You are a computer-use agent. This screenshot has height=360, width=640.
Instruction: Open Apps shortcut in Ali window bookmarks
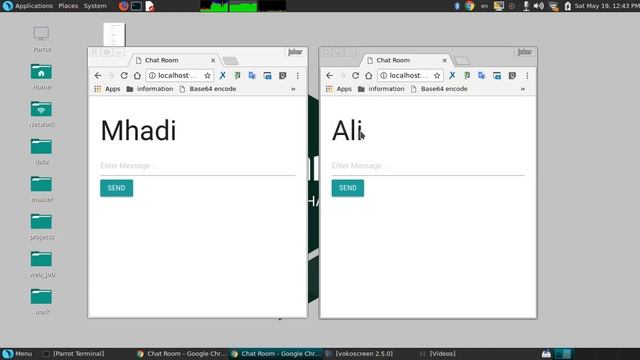[x=339, y=89]
